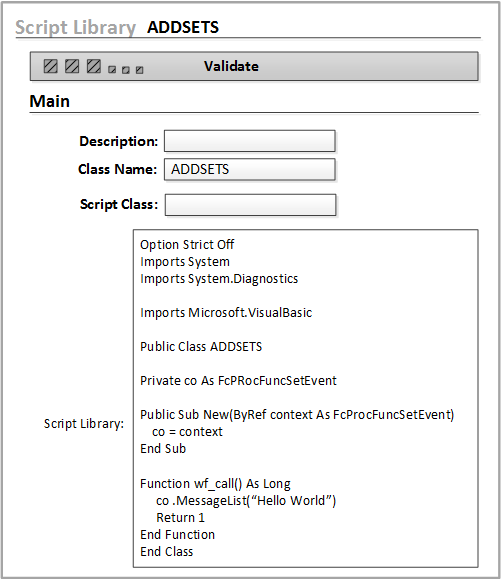The width and height of the screenshot is (501, 580).
Task: Click the first large hatched toolbar icon
Action: point(50,66)
